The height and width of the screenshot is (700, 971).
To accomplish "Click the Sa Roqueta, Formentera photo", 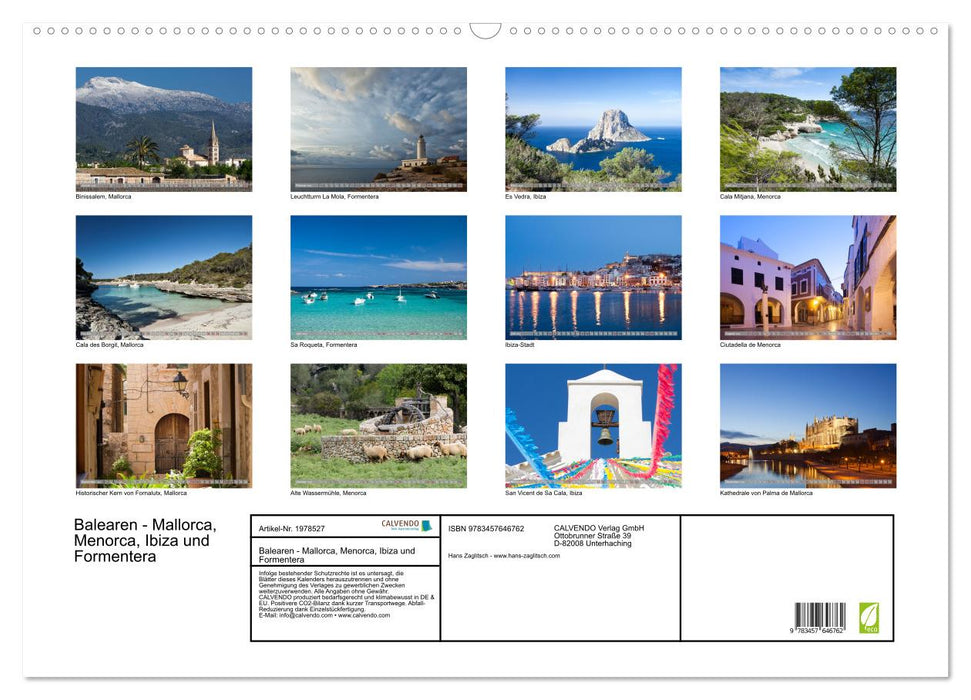I will pos(378,276).
